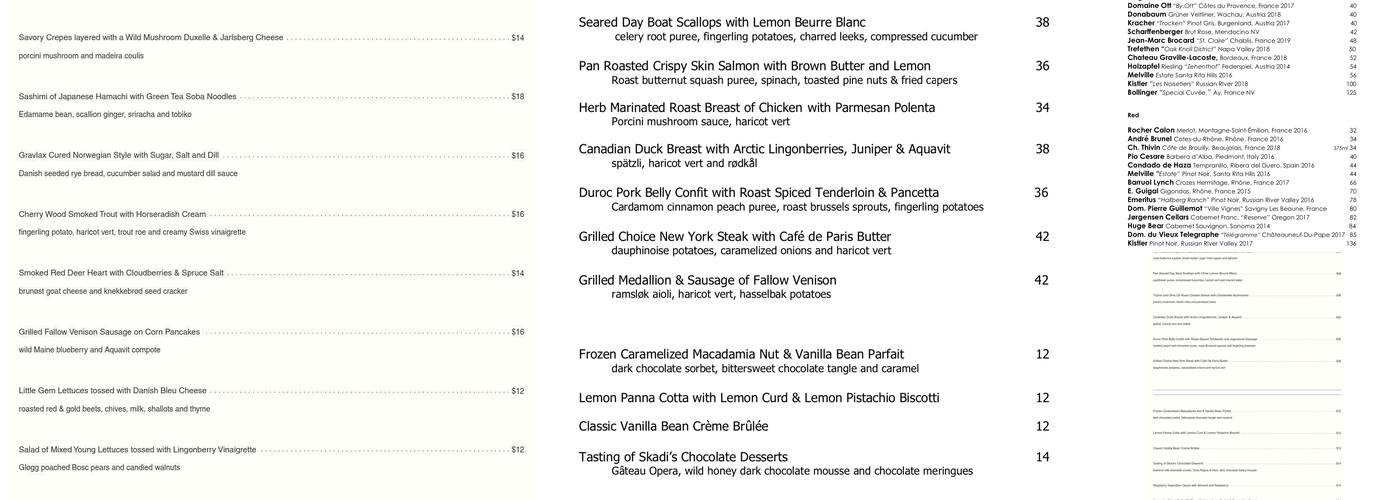This screenshot has width=1400, height=500.
Task: Select the Sashimi of Japanese Hamachi item
Action: click(127, 97)
